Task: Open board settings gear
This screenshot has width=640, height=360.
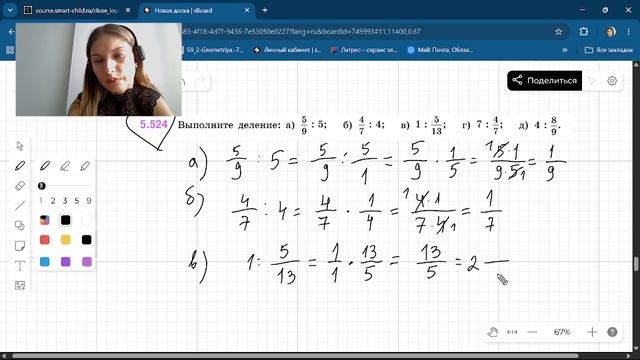Action: pos(612,81)
